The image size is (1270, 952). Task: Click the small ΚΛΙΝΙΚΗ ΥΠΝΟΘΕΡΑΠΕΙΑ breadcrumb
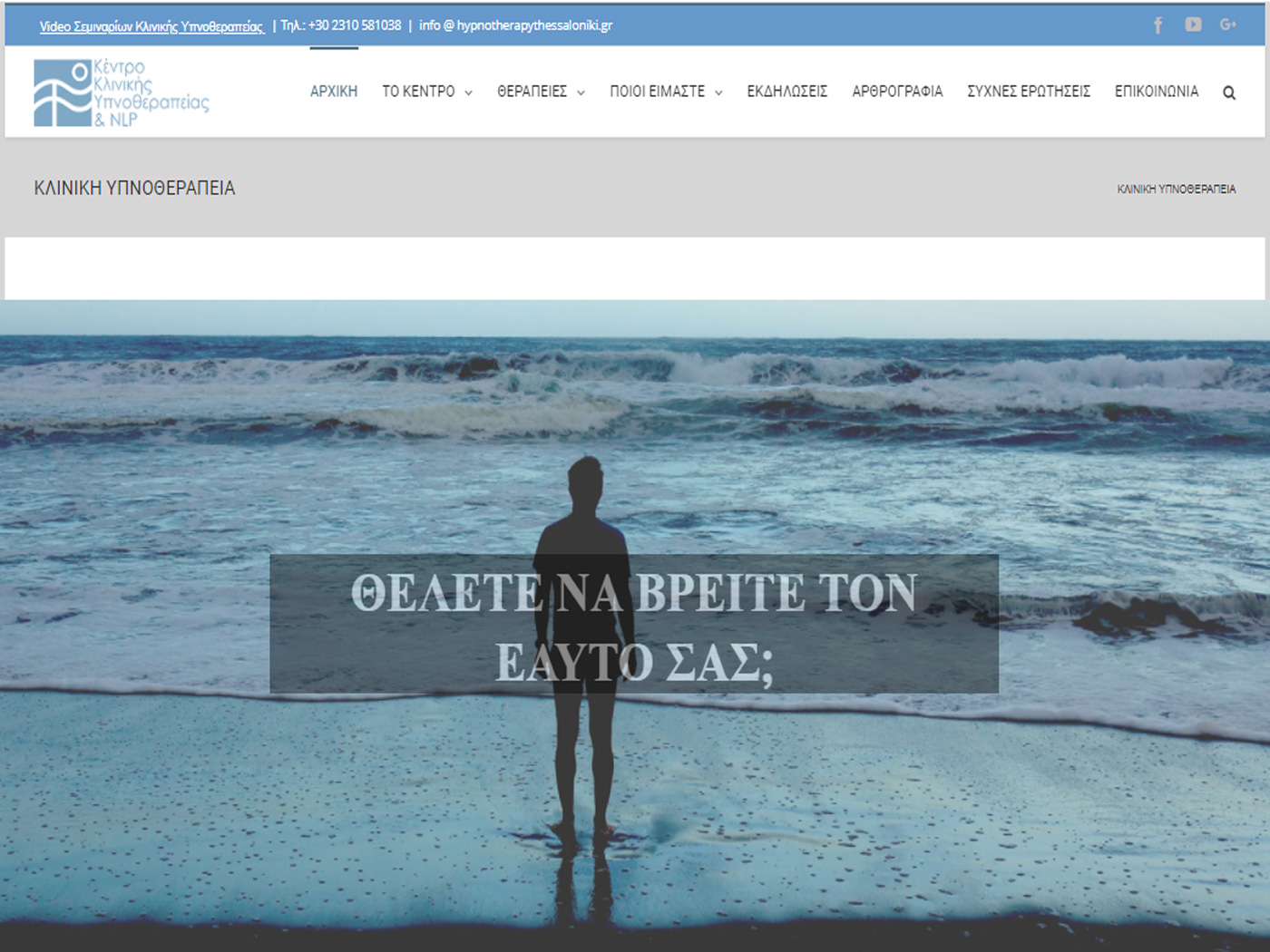[1176, 189]
